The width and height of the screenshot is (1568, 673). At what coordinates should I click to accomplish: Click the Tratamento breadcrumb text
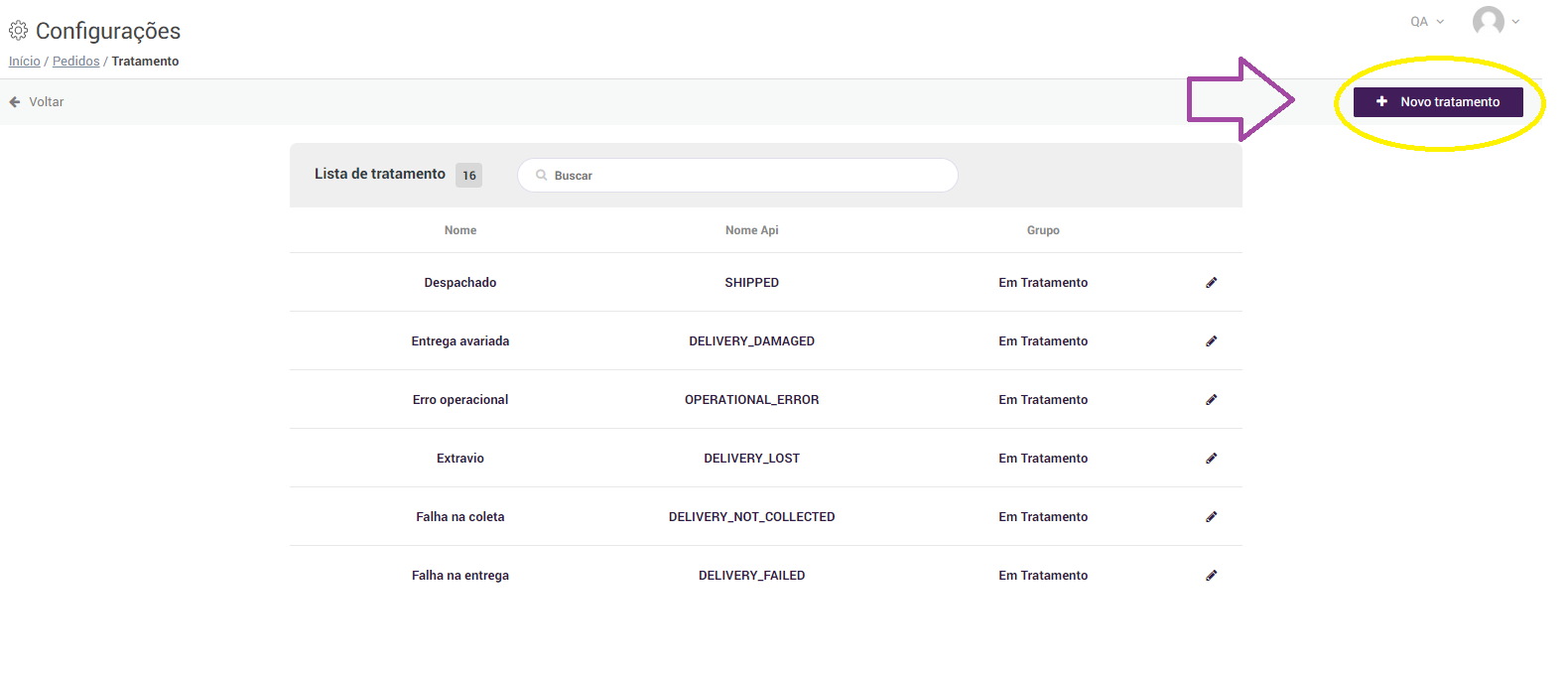pos(146,62)
